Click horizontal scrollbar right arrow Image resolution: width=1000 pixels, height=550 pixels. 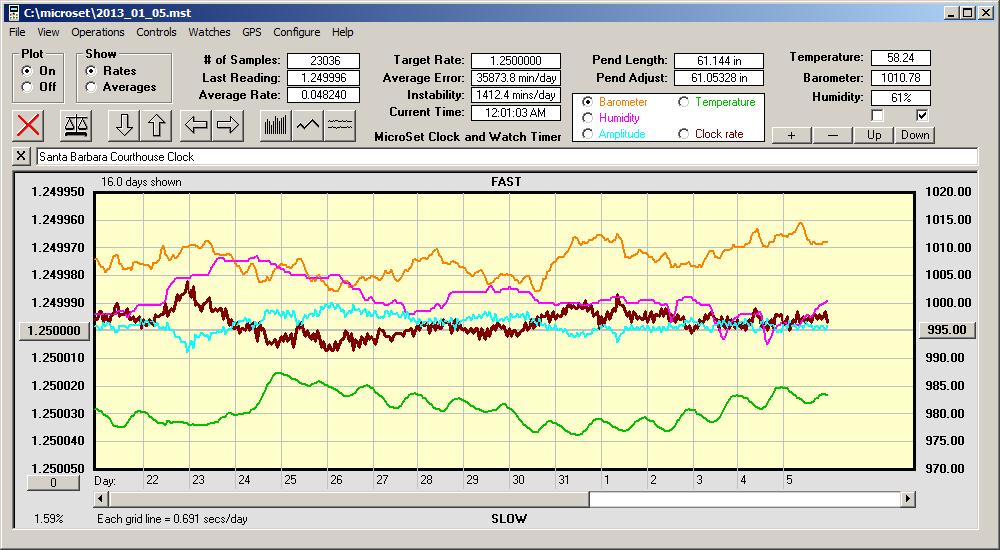(x=908, y=499)
